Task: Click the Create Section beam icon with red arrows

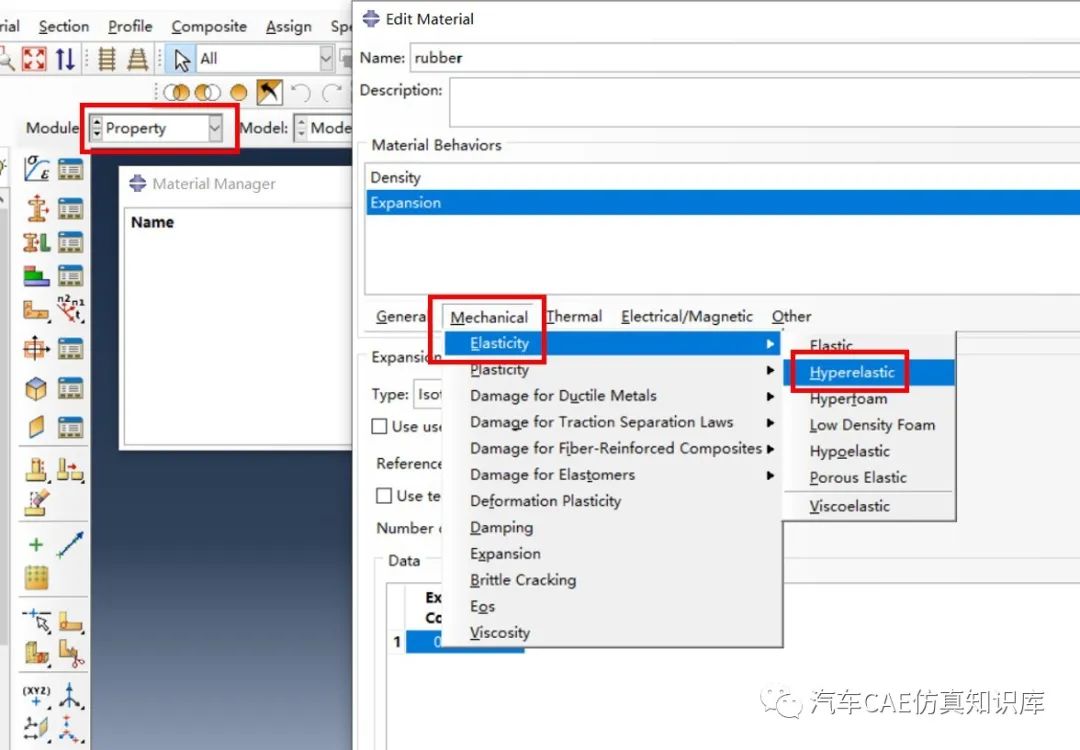Action: (37, 208)
